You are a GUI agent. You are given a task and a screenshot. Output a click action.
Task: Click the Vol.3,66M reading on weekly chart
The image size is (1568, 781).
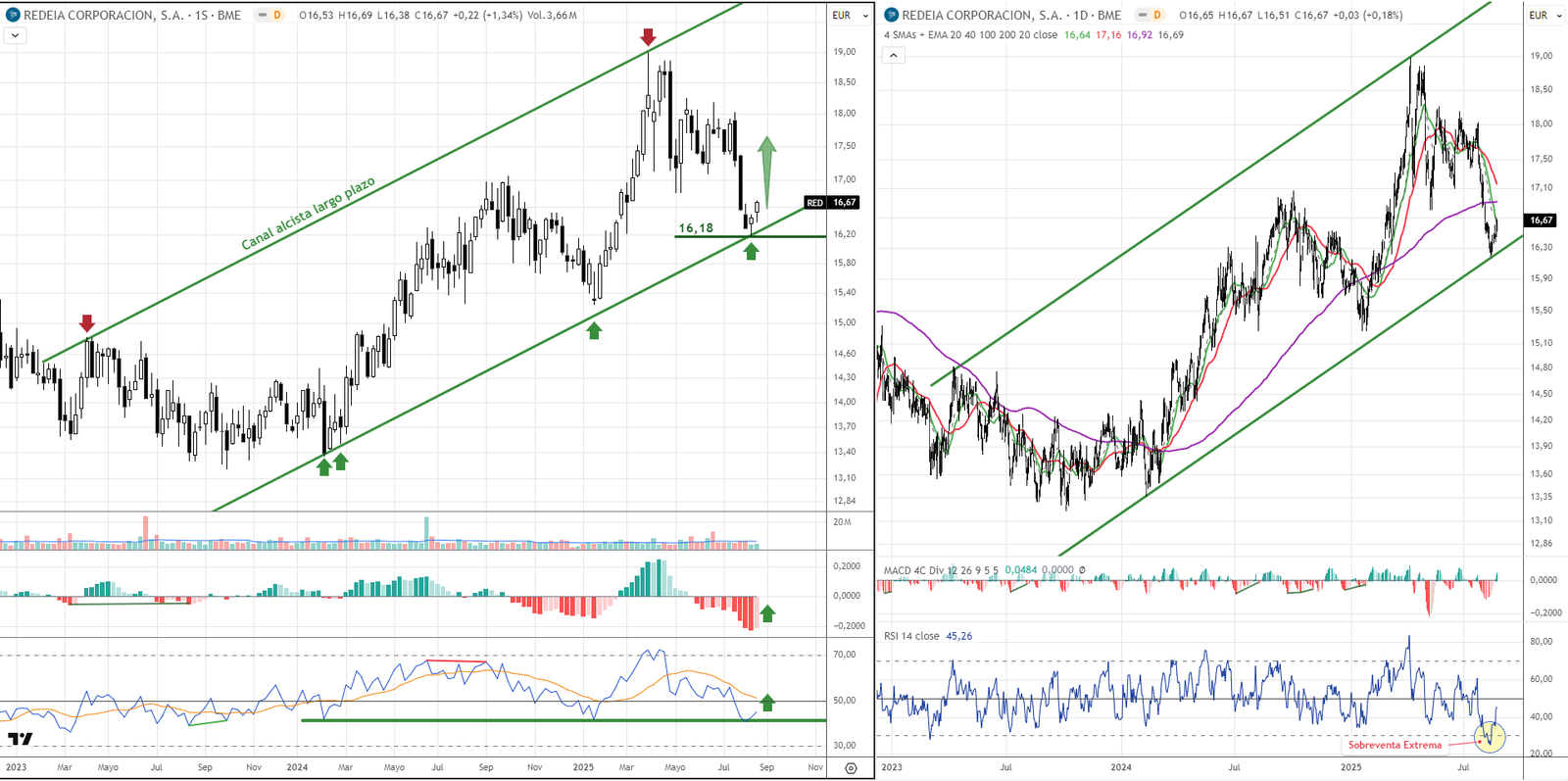tap(552, 15)
